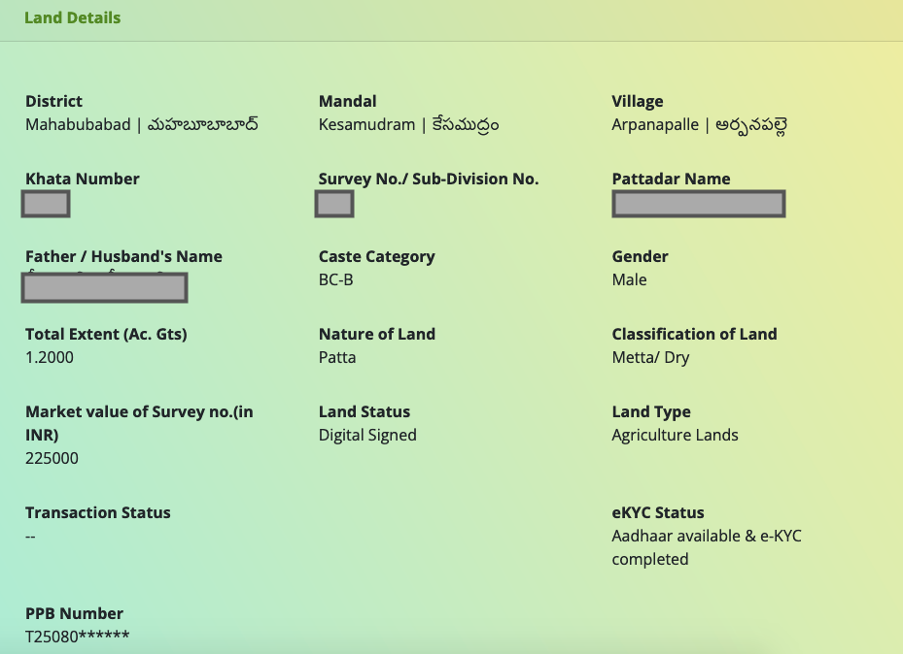904x654 pixels.
Task: Click the Mahabubabad district value
Action: pyautogui.click(x=142, y=125)
